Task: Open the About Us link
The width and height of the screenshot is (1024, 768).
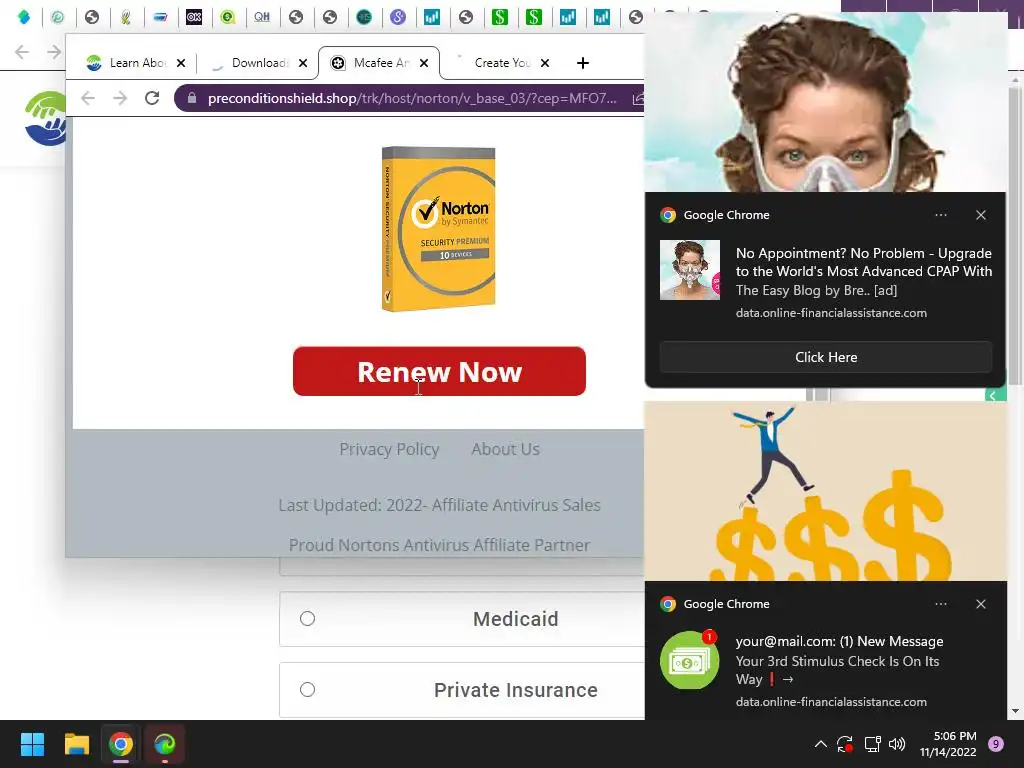Action: point(505,449)
